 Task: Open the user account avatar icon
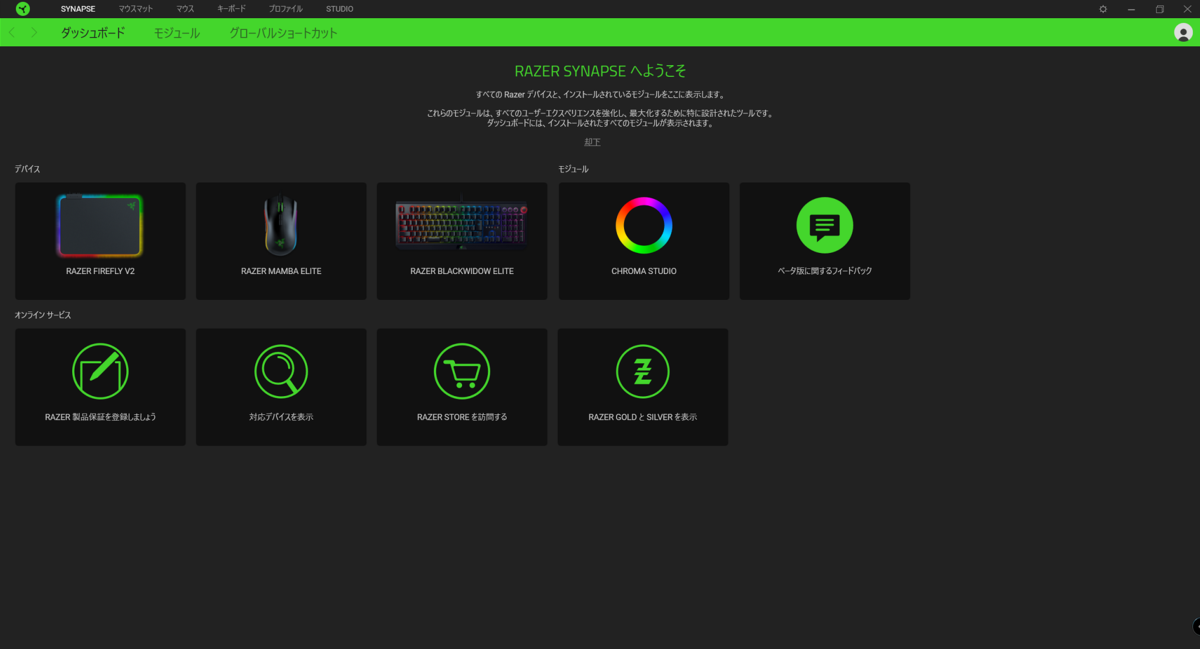(1183, 33)
